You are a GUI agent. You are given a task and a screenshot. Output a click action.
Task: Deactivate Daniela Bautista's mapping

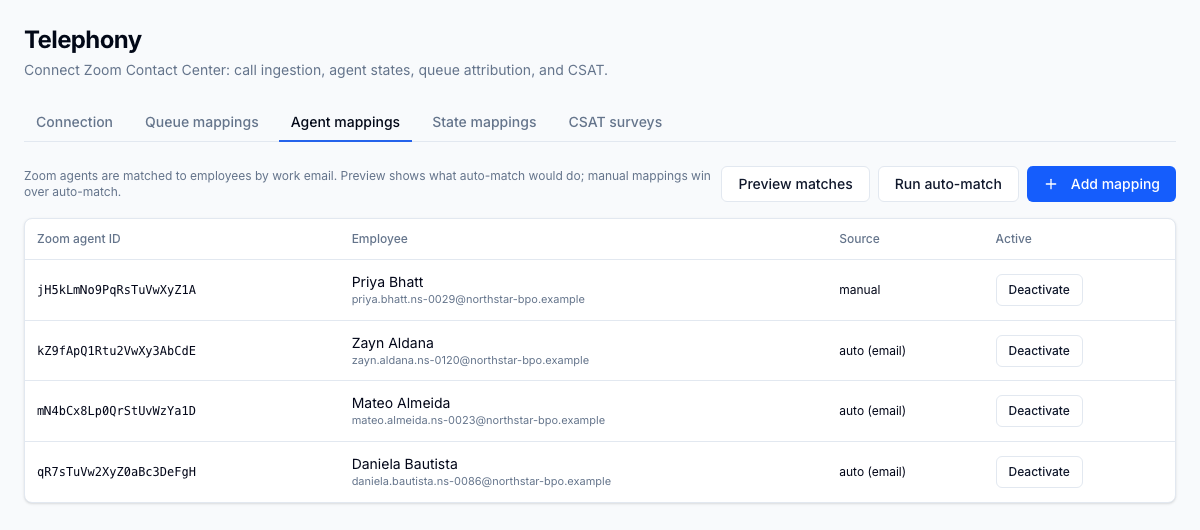click(x=1039, y=472)
